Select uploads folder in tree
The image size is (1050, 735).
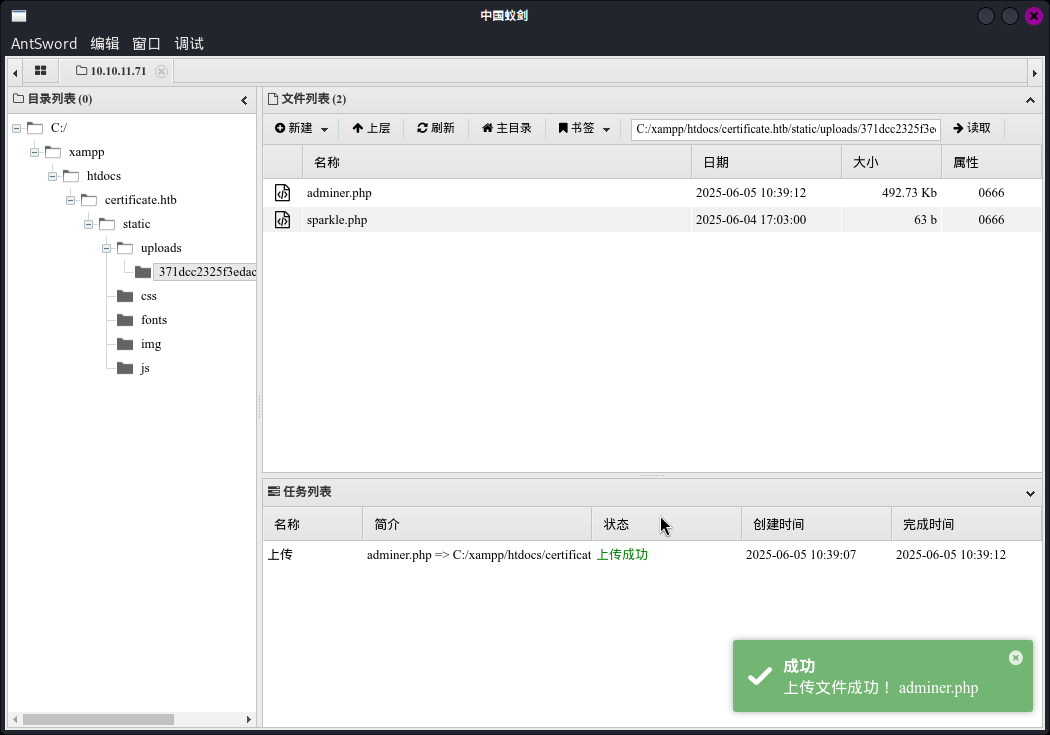161,248
